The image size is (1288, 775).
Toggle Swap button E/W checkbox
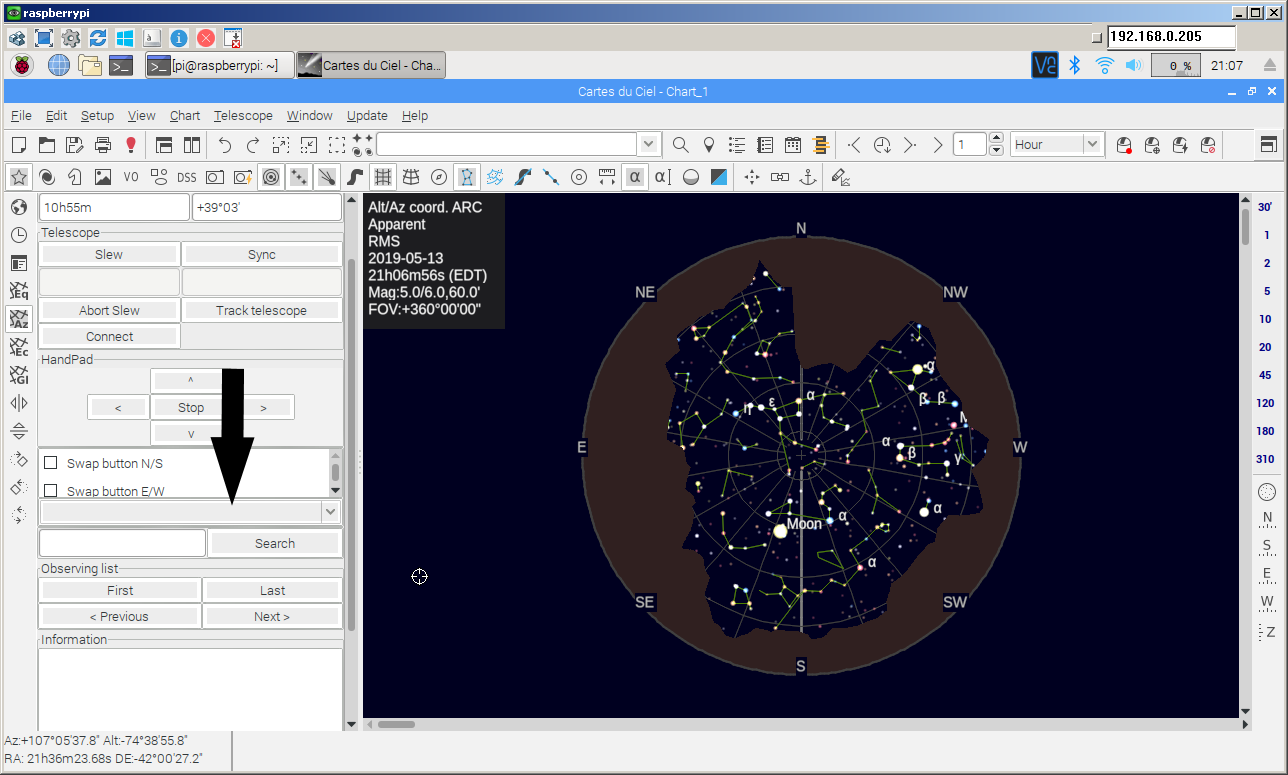point(51,491)
